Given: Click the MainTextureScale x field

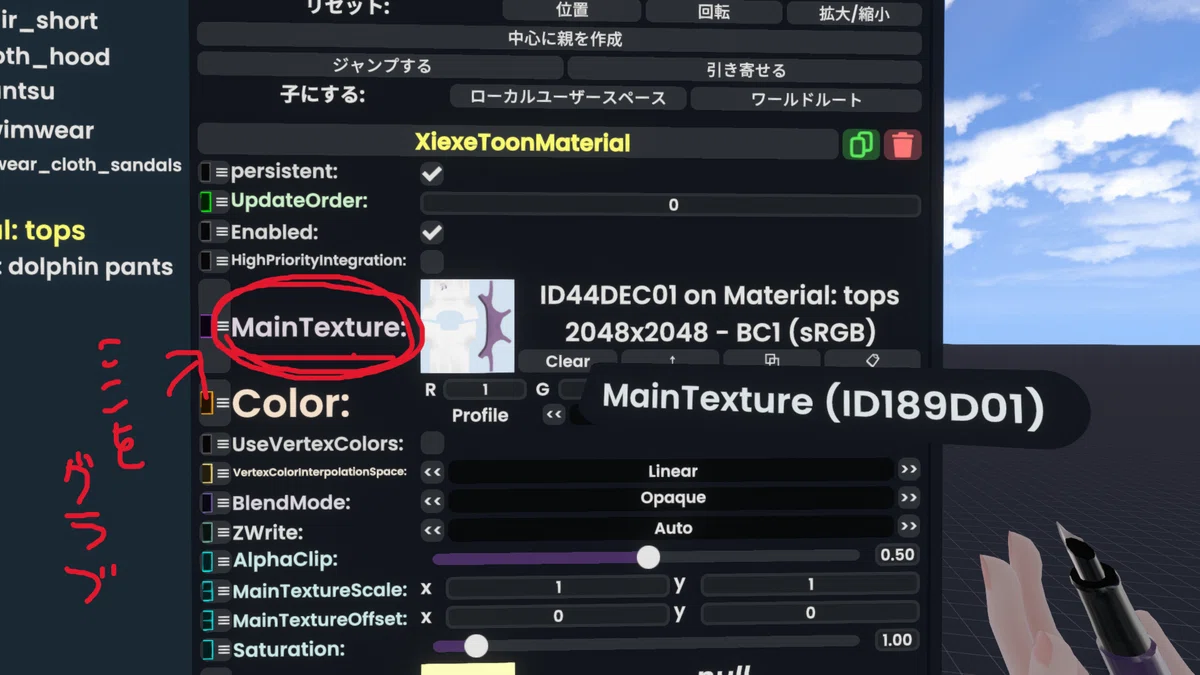Looking at the screenshot, I should [x=557, y=587].
